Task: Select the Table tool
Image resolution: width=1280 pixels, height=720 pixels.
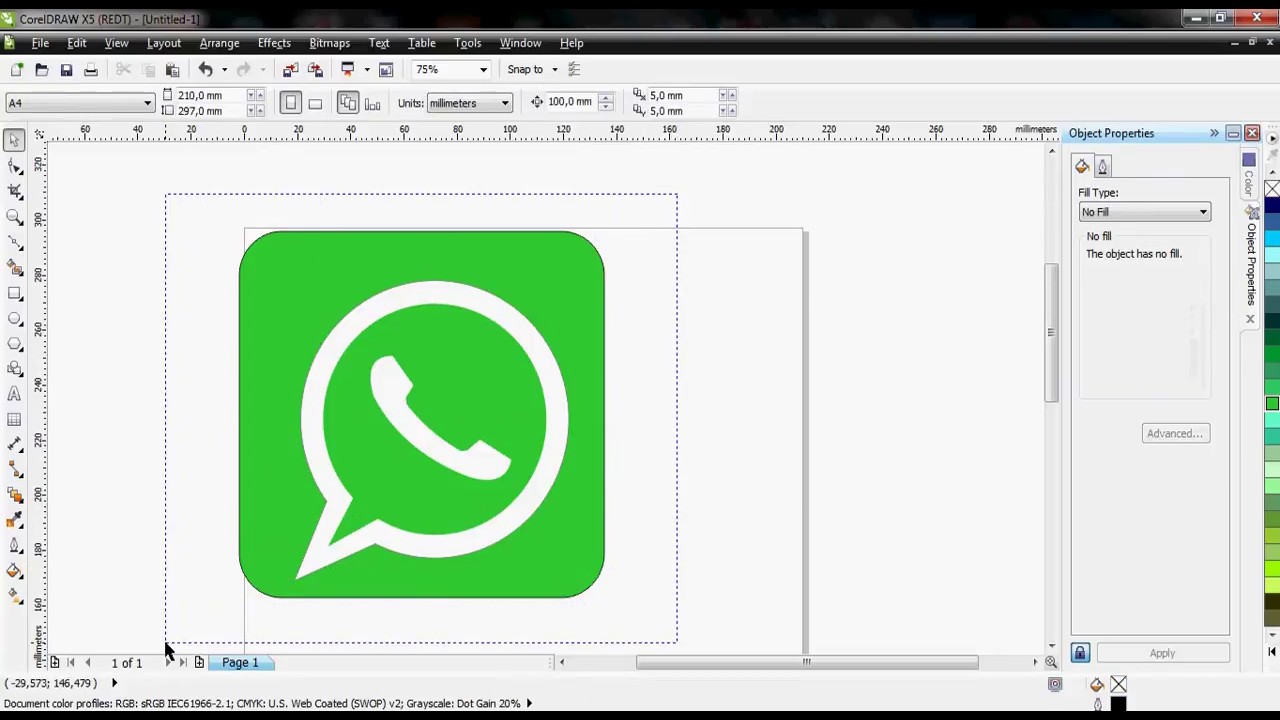Action: [x=14, y=419]
